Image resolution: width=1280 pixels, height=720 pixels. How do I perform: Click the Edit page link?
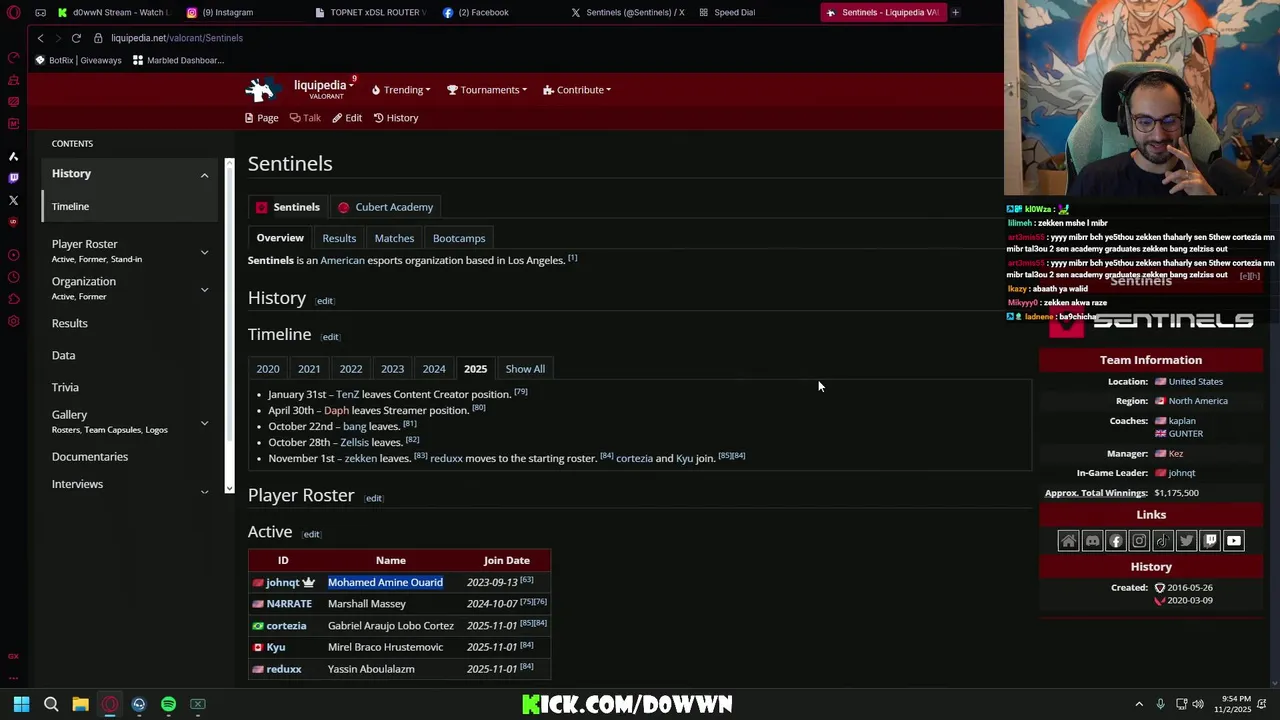tap(347, 118)
